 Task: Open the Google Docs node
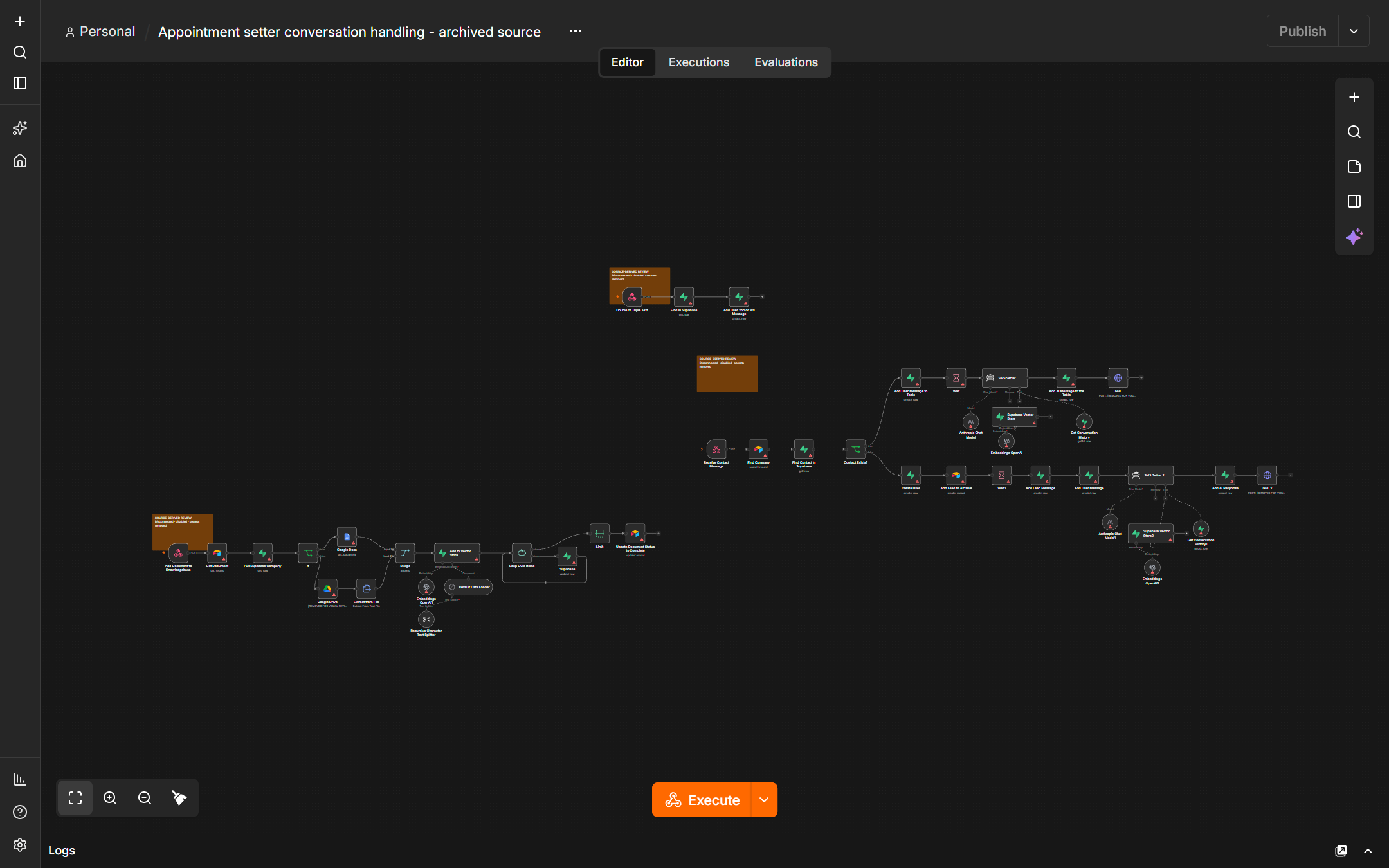point(347,537)
